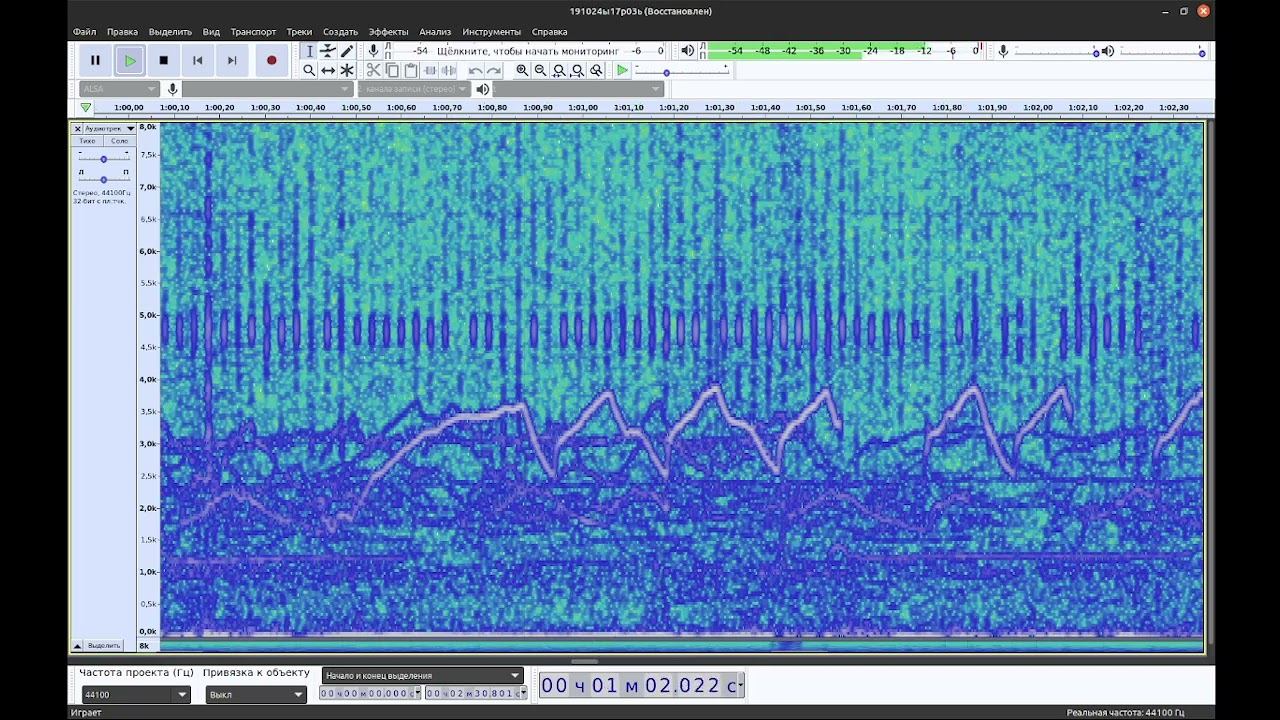
Task: Click the Silence audio icon
Action: (449, 70)
